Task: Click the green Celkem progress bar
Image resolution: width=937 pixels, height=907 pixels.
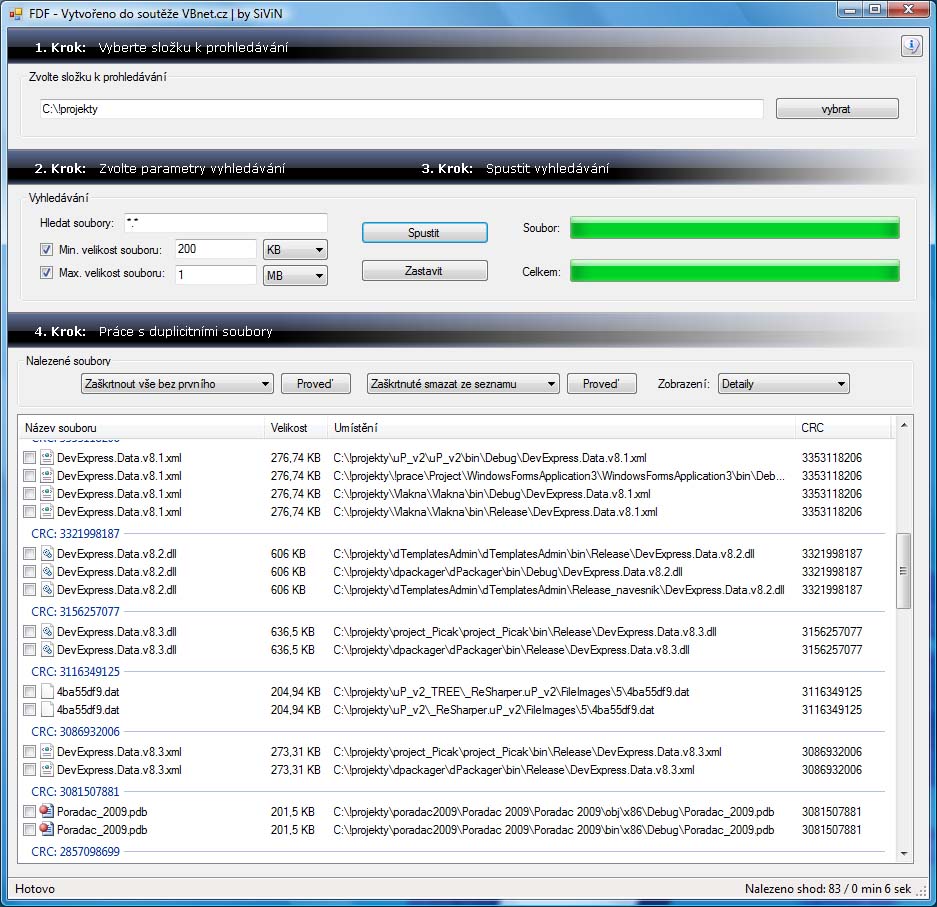Action: pyautogui.click(x=734, y=271)
